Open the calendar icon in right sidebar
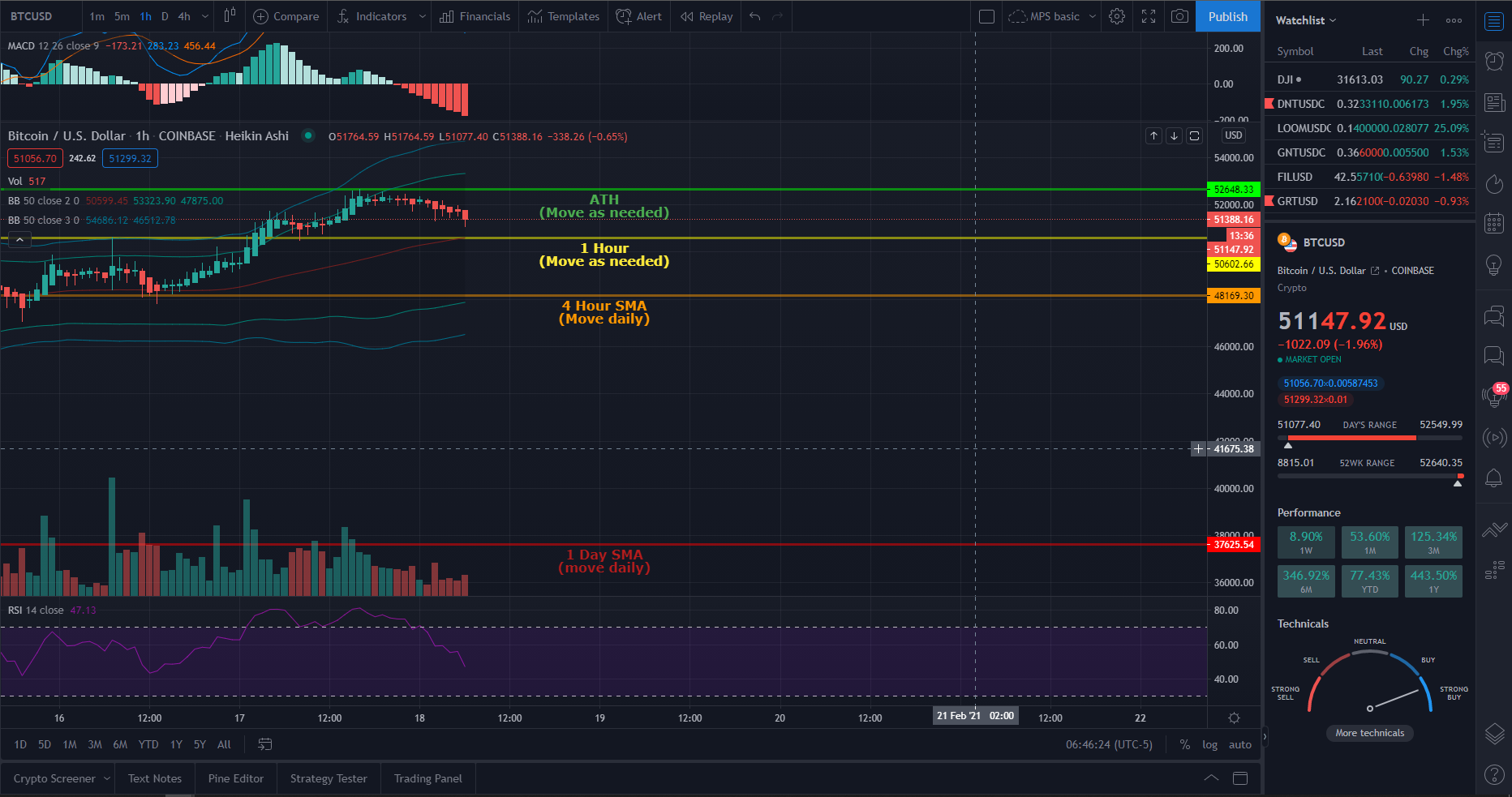1512x797 pixels. [x=1494, y=223]
